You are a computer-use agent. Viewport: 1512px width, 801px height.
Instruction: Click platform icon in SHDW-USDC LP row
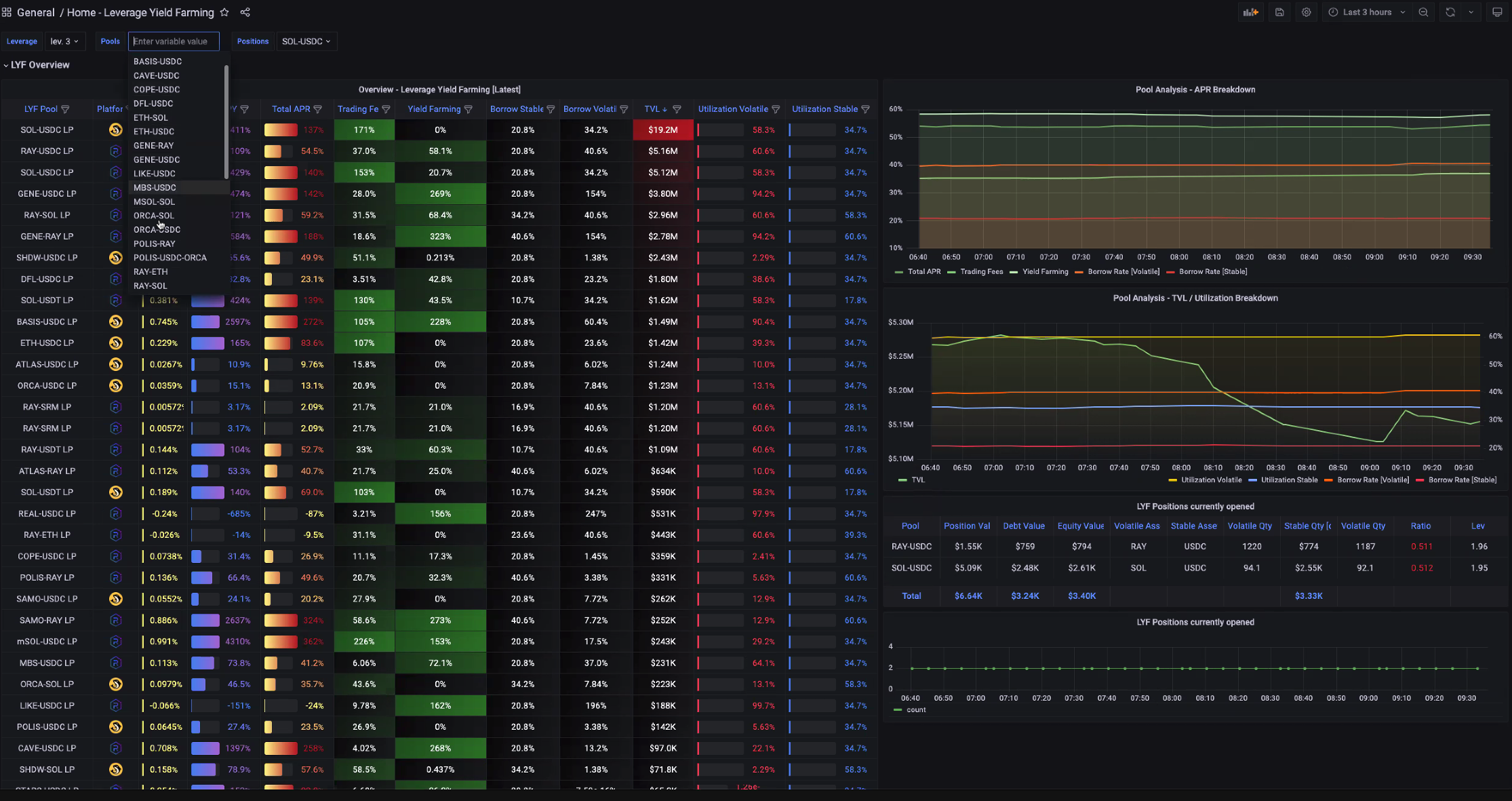pyautogui.click(x=116, y=258)
